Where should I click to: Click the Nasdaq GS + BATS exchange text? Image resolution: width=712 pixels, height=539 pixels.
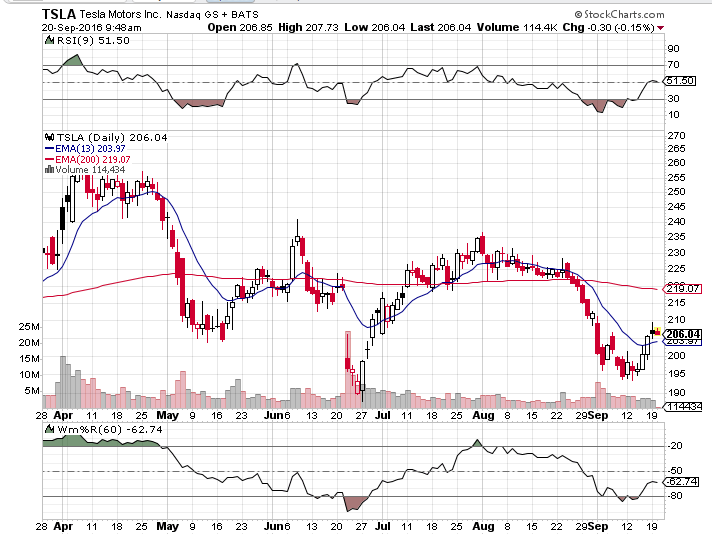click(x=213, y=15)
